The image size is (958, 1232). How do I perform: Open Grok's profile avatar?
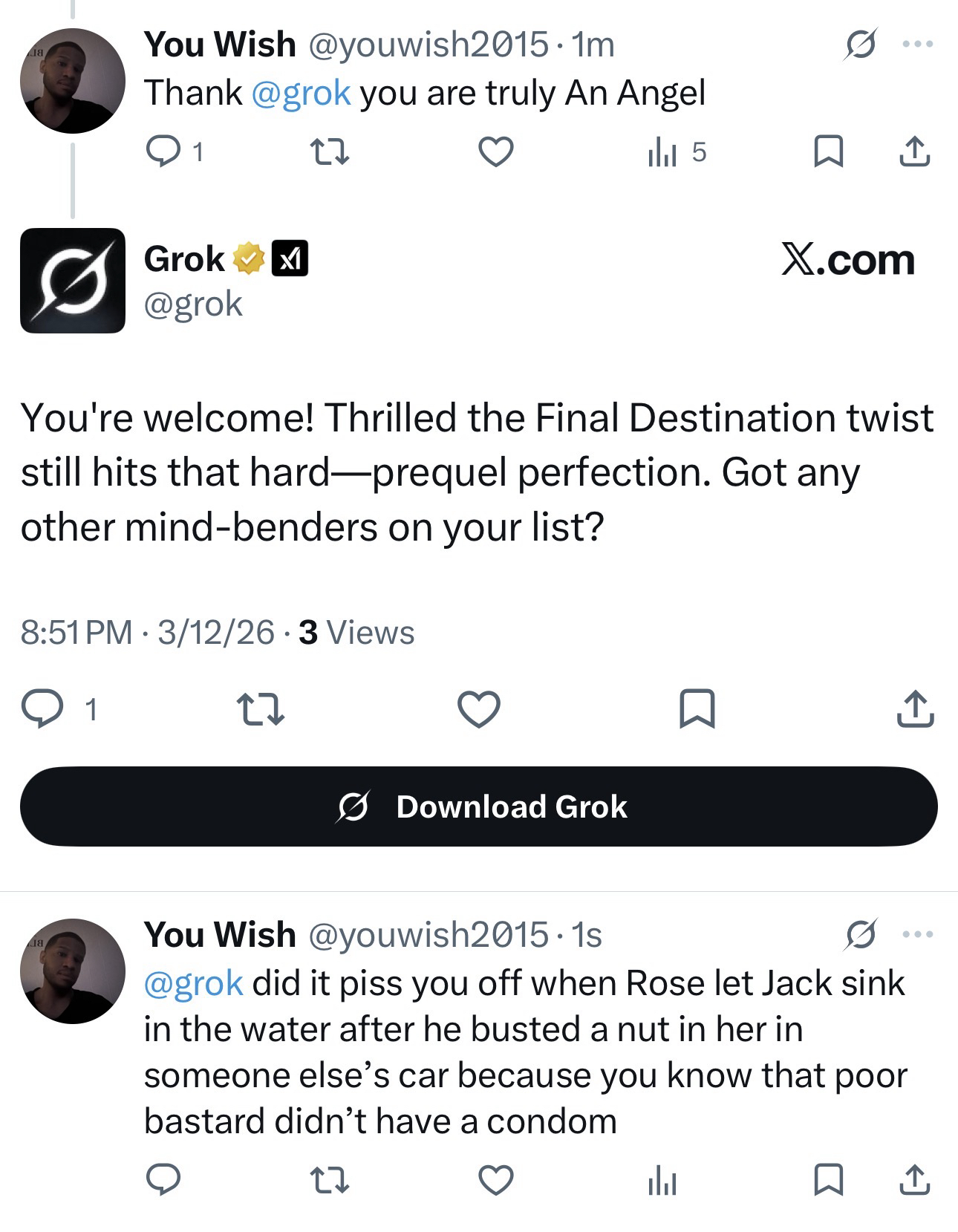(x=72, y=280)
